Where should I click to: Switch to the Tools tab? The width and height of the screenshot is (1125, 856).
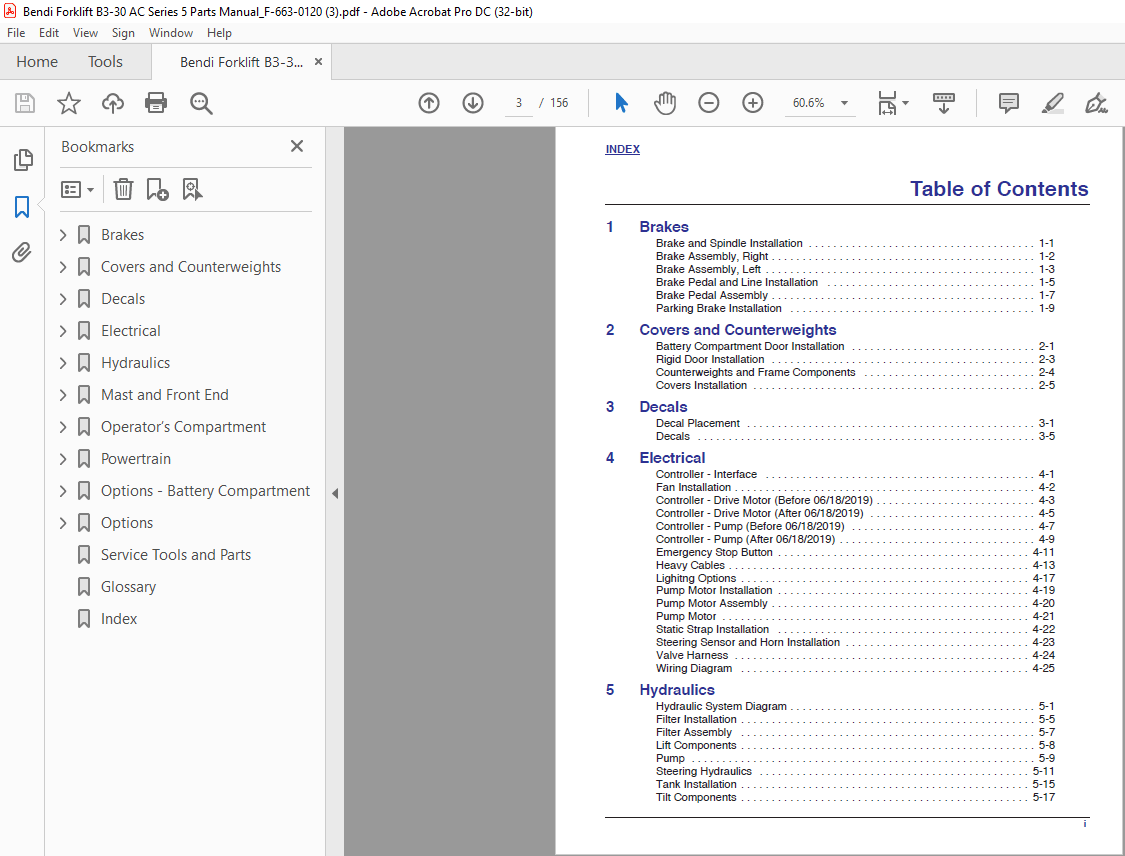[x=105, y=62]
